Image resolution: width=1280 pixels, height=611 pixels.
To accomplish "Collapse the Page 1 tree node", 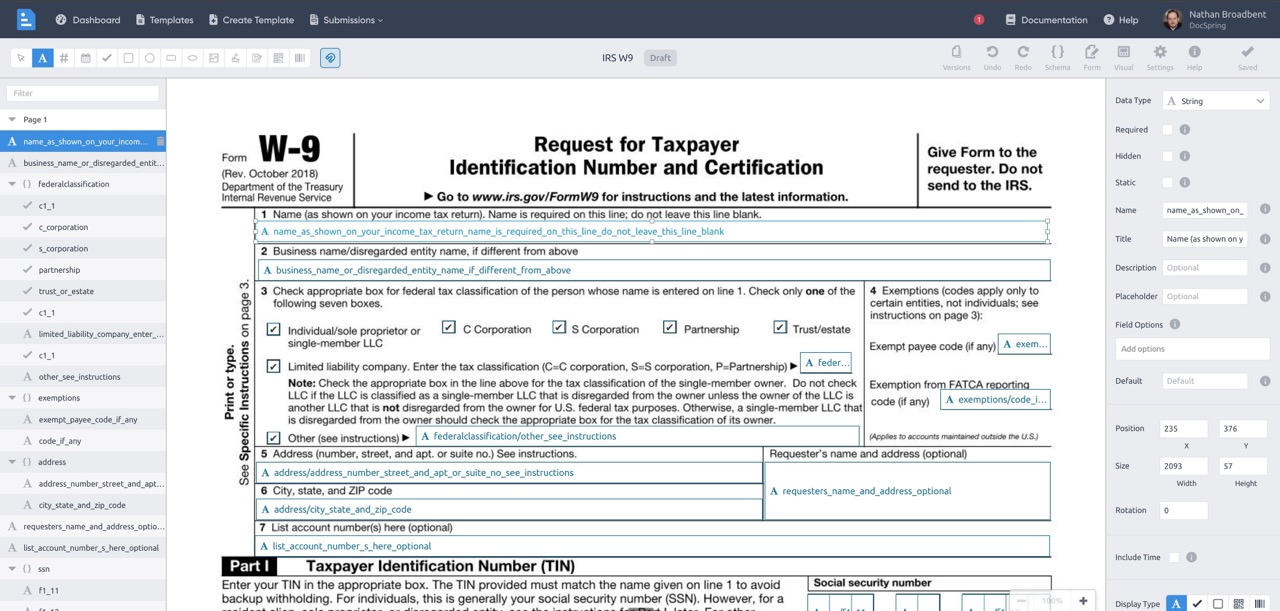I will coord(12,120).
